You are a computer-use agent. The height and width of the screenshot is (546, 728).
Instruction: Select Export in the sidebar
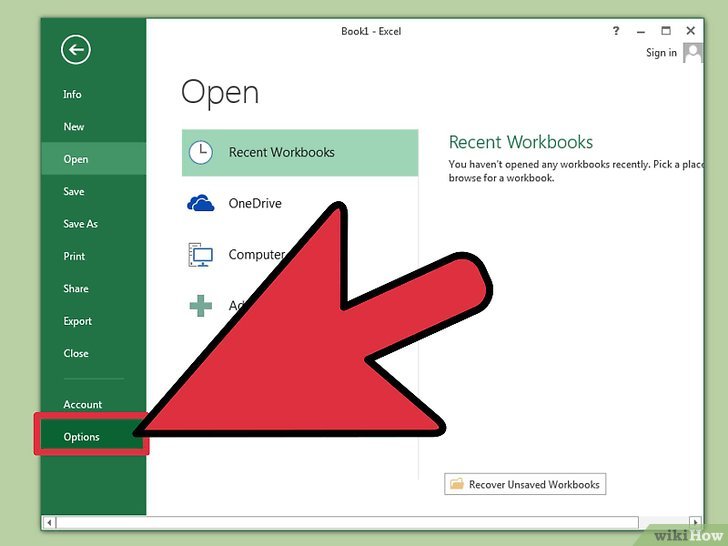tap(78, 321)
